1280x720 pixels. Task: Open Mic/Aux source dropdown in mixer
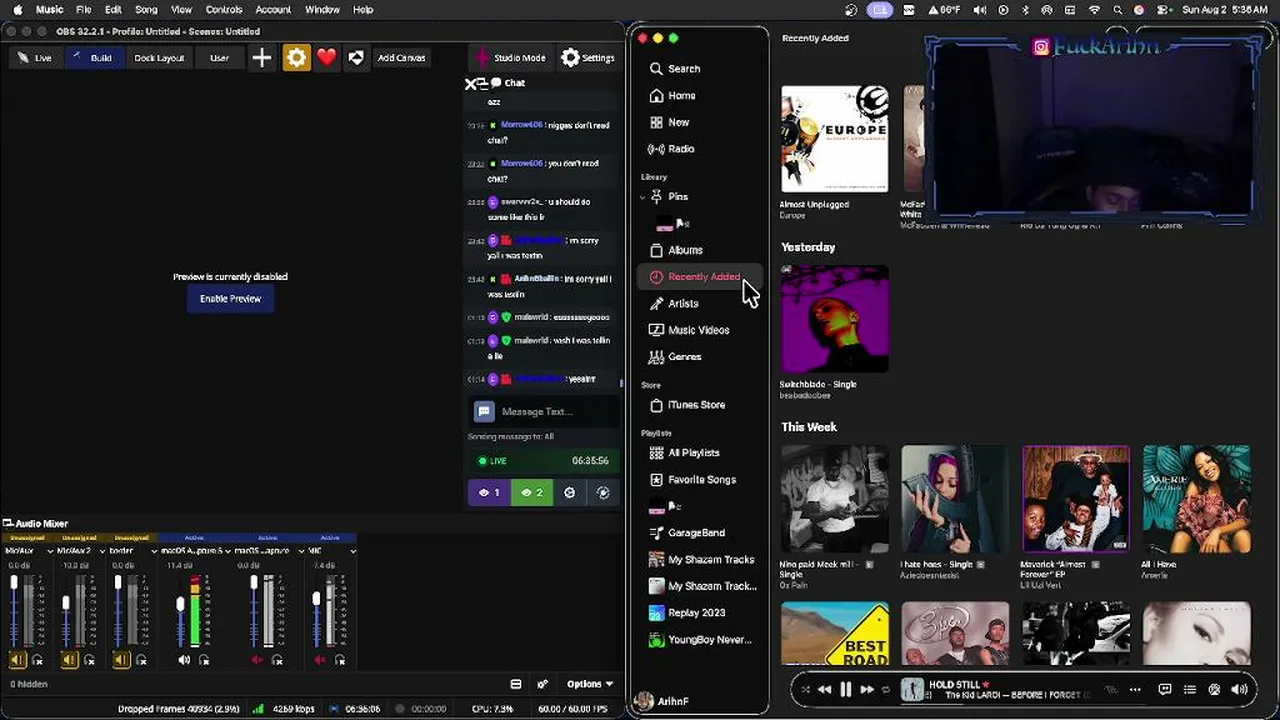(x=50, y=551)
